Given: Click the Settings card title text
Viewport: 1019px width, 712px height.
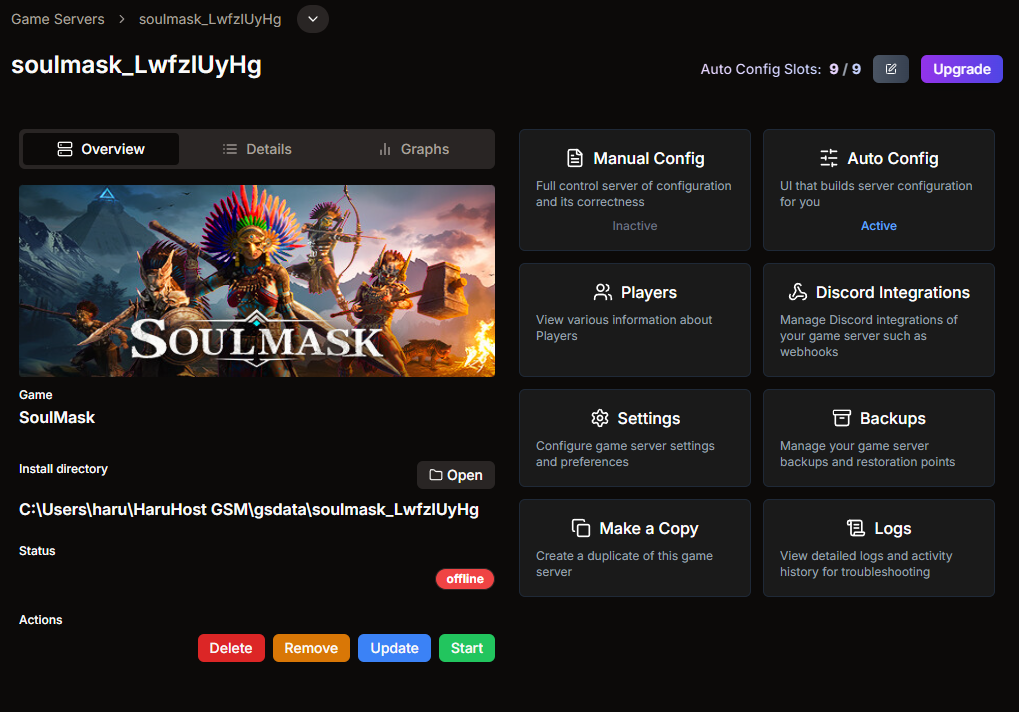Looking at the screenshot, I should point(649,418).
